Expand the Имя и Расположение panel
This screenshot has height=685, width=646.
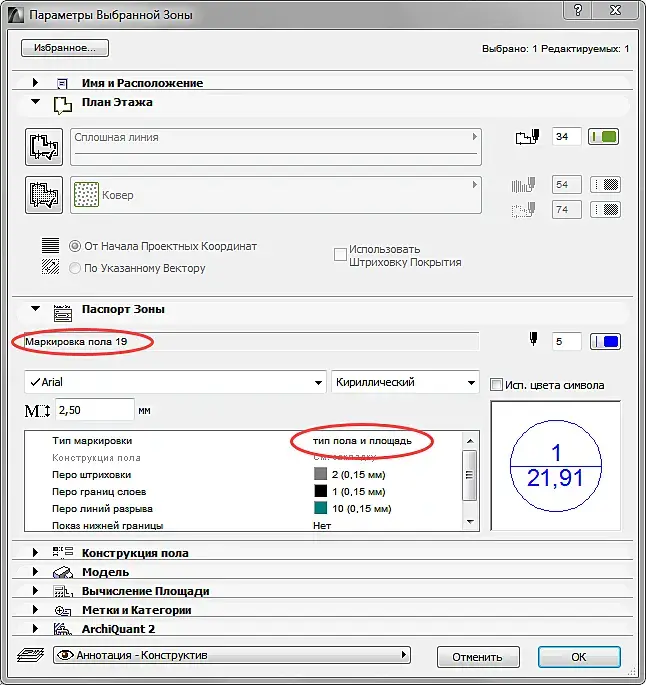tap(35, 82)
